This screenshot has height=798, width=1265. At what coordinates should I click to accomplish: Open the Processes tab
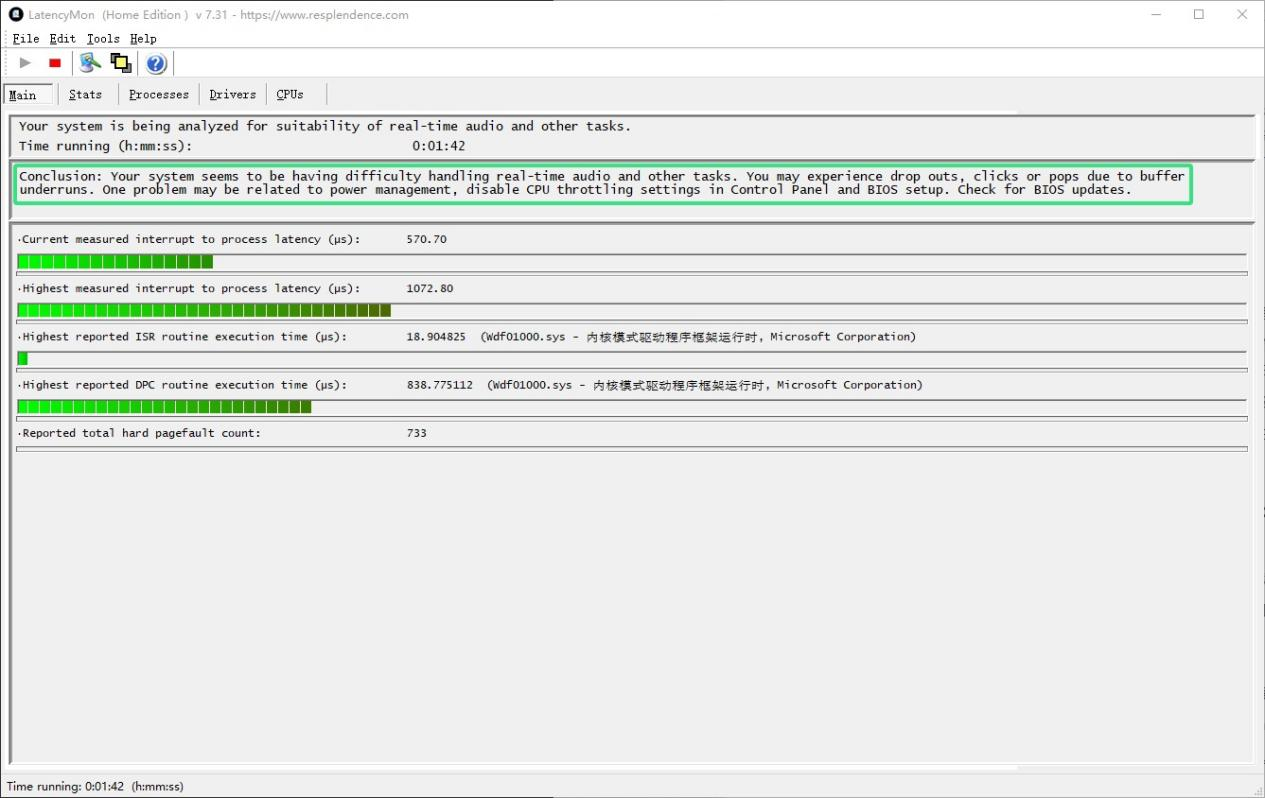coord(158,94)
